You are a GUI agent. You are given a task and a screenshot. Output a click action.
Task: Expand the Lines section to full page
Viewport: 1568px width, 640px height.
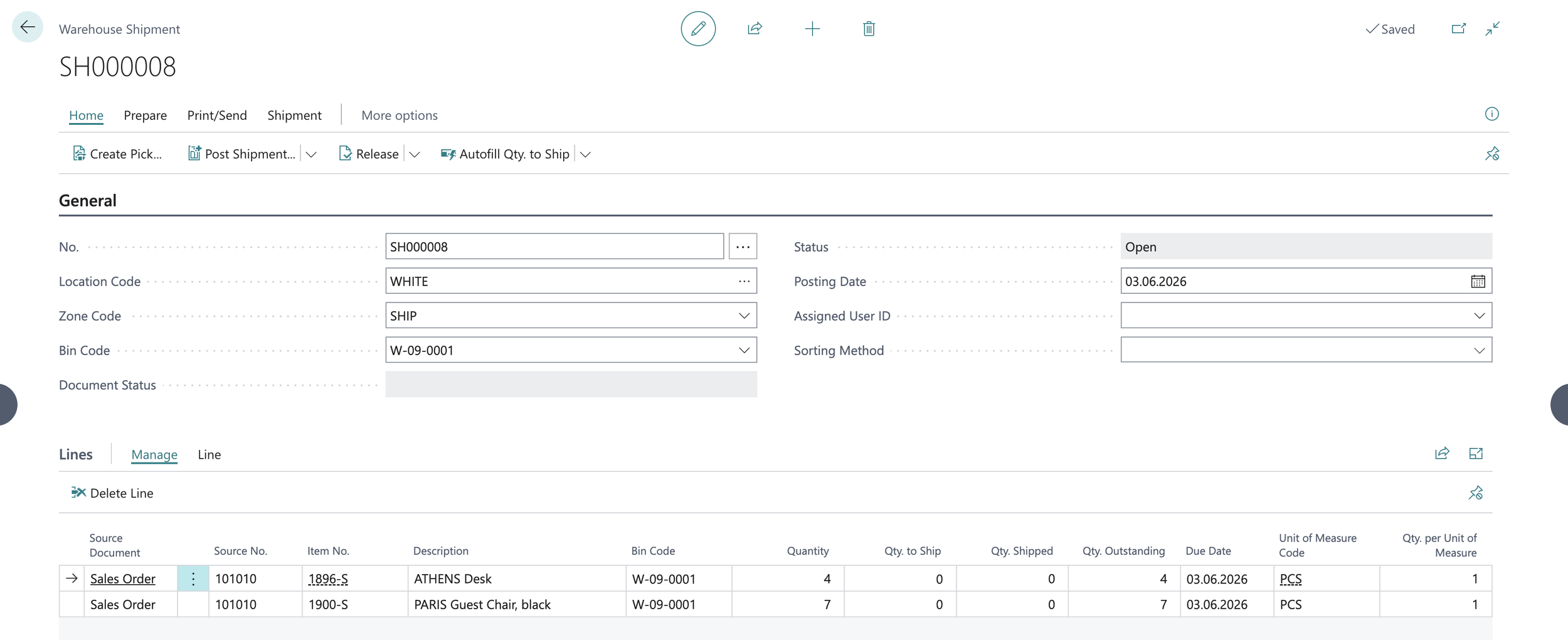(x=1476, y=454)
